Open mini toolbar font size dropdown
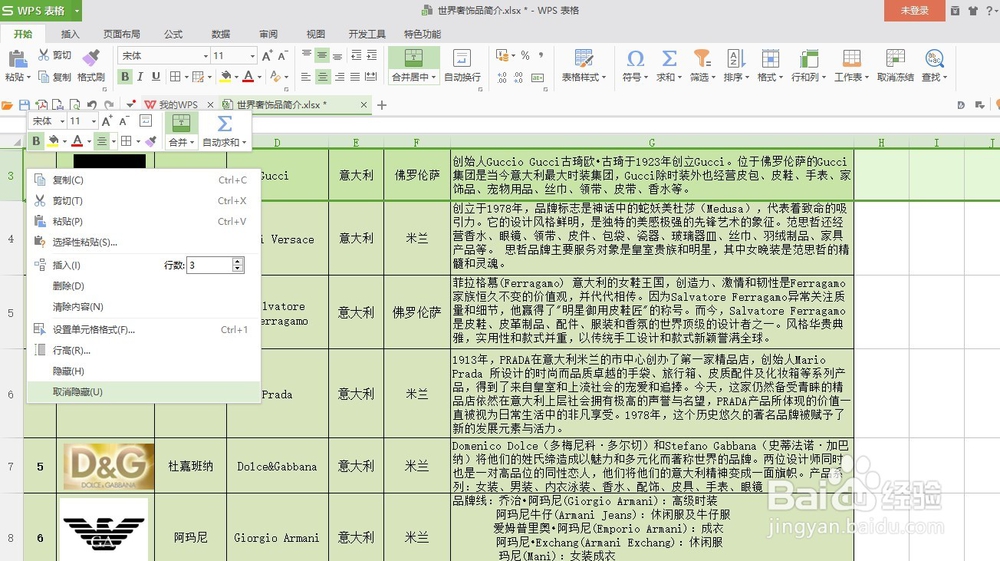1000x561 pixels. (94, 121)
